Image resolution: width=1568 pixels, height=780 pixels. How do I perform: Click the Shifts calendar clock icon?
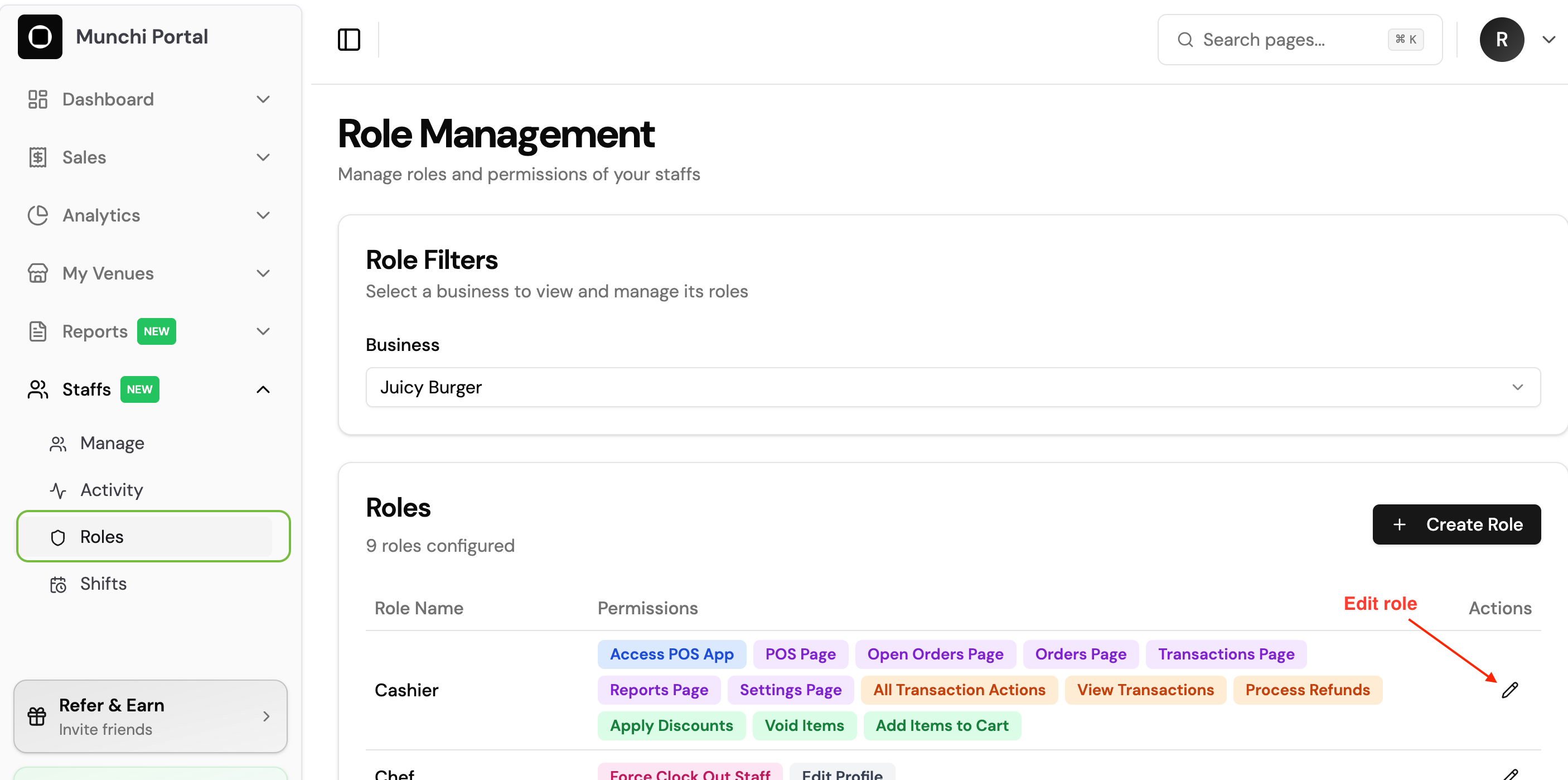[58, 584]
